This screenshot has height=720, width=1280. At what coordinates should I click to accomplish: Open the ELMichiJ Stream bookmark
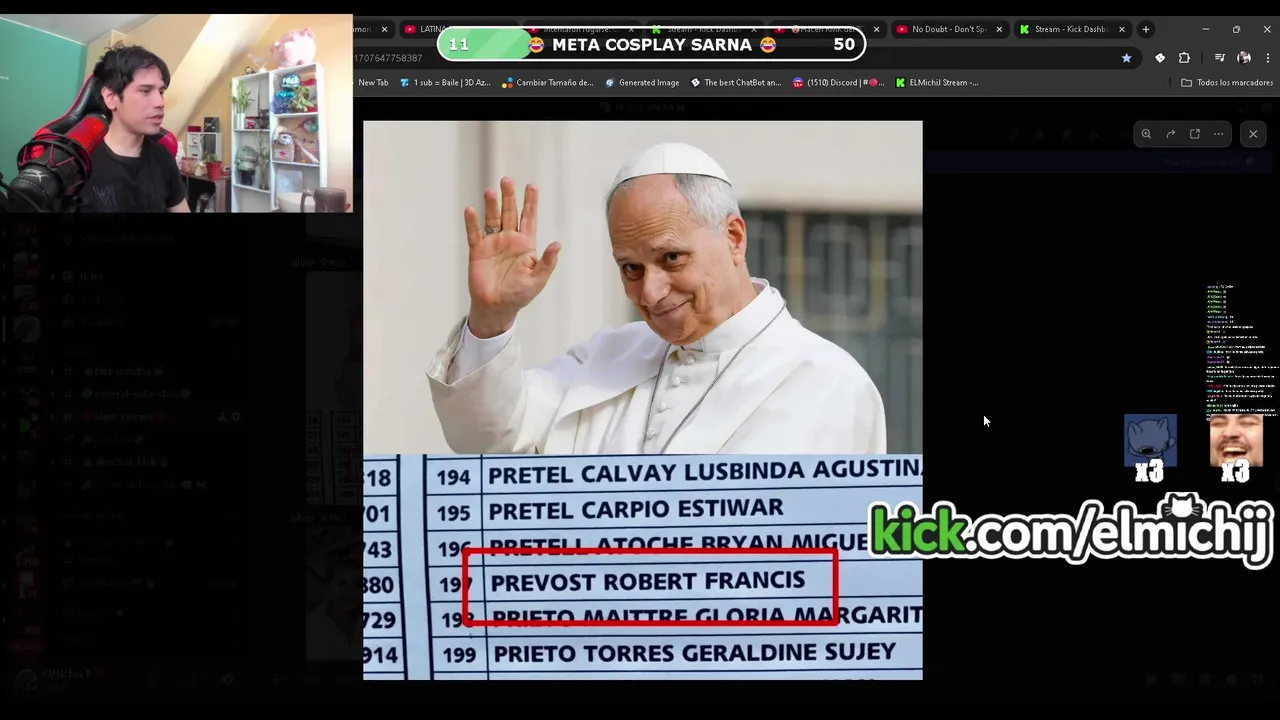click(x=937, y=83)
